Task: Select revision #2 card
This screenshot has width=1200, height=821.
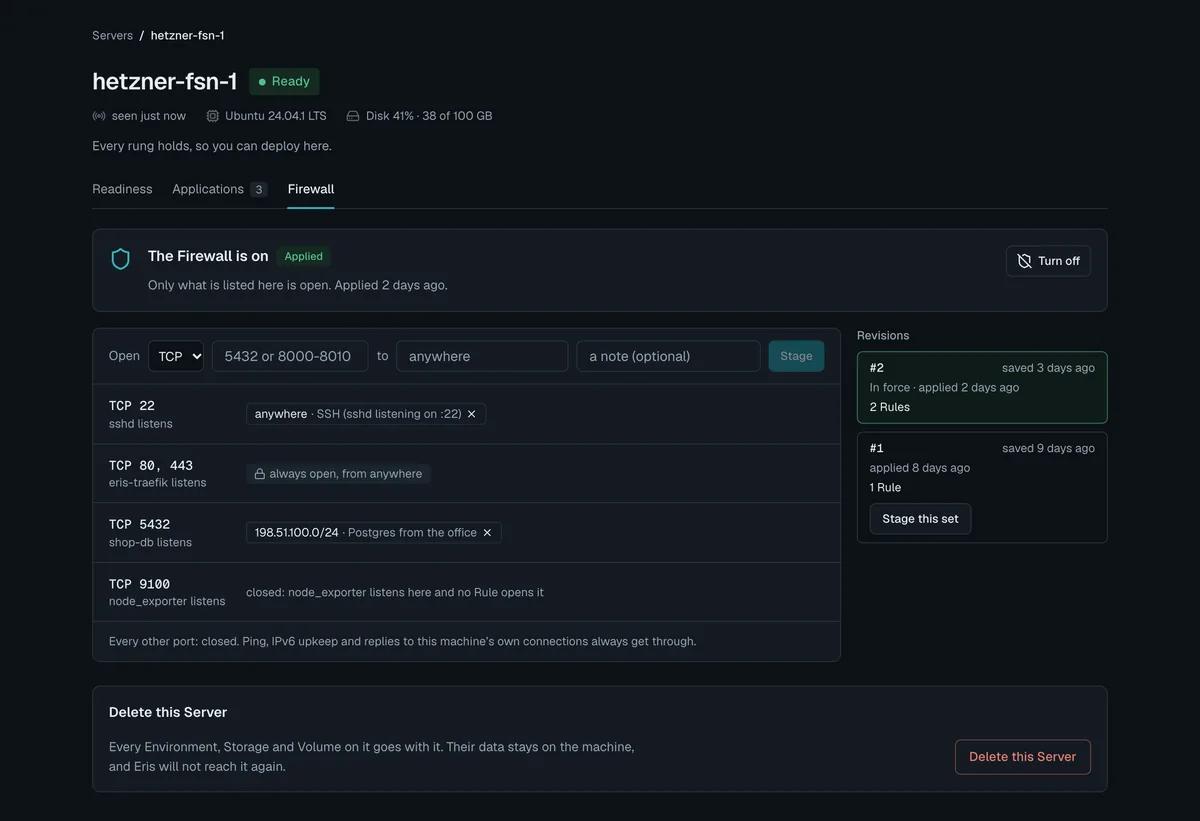Action: click(x=982, y=388)
